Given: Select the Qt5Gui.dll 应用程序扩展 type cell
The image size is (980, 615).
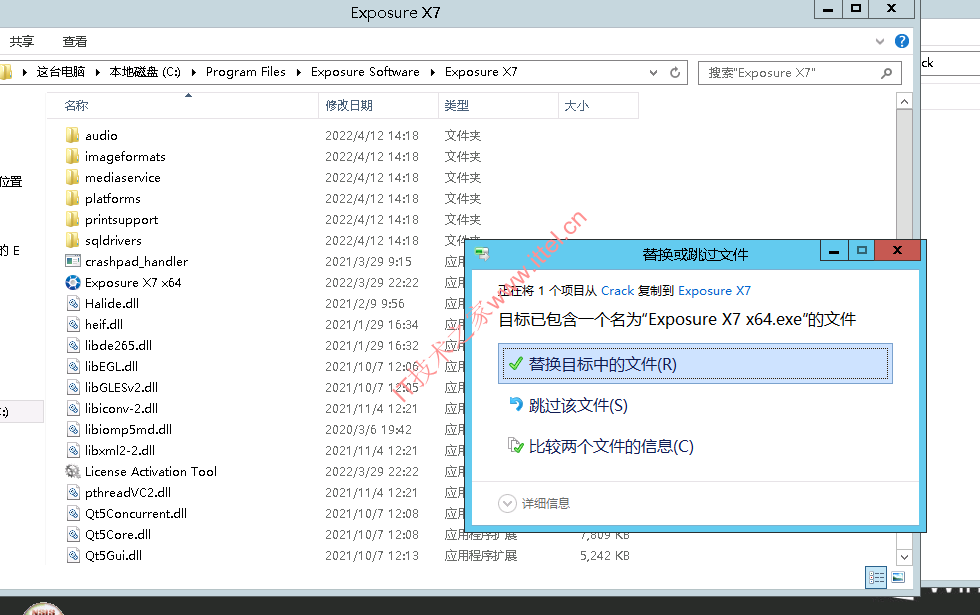Looking at the screenshot, I should click(x=481, y=556).
